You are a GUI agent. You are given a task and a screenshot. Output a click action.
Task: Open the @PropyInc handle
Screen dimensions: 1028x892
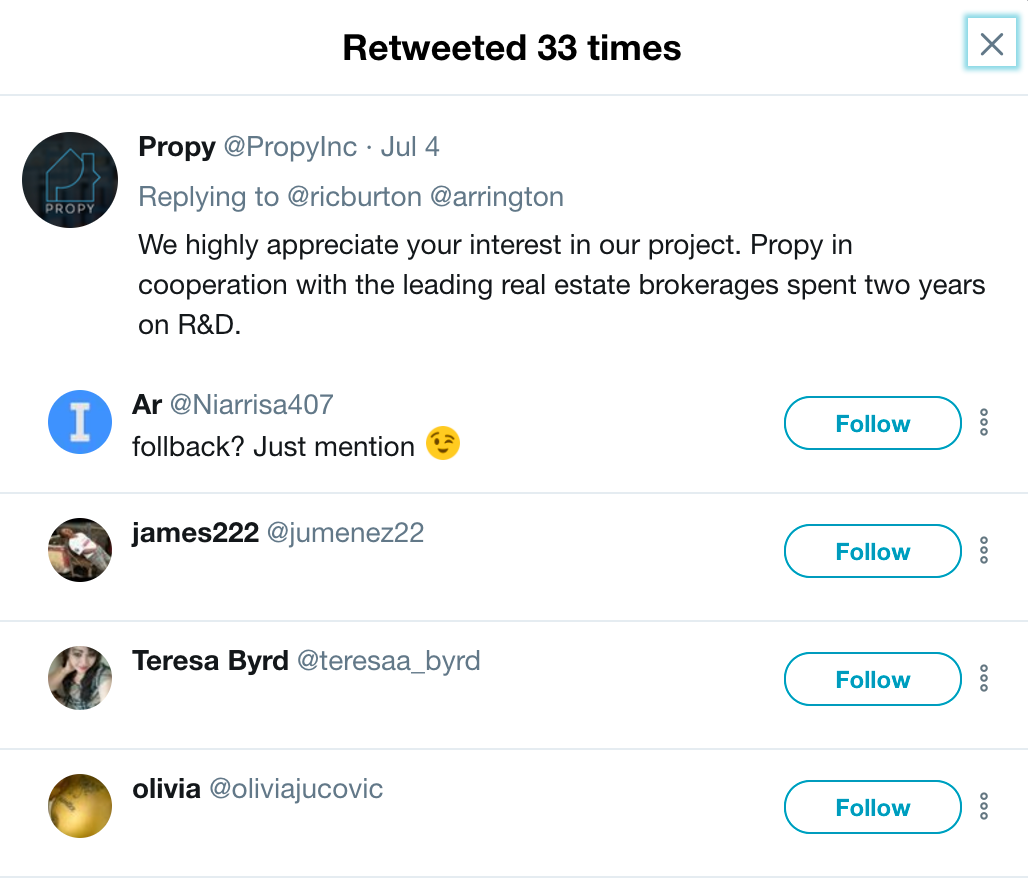[290, 147]
